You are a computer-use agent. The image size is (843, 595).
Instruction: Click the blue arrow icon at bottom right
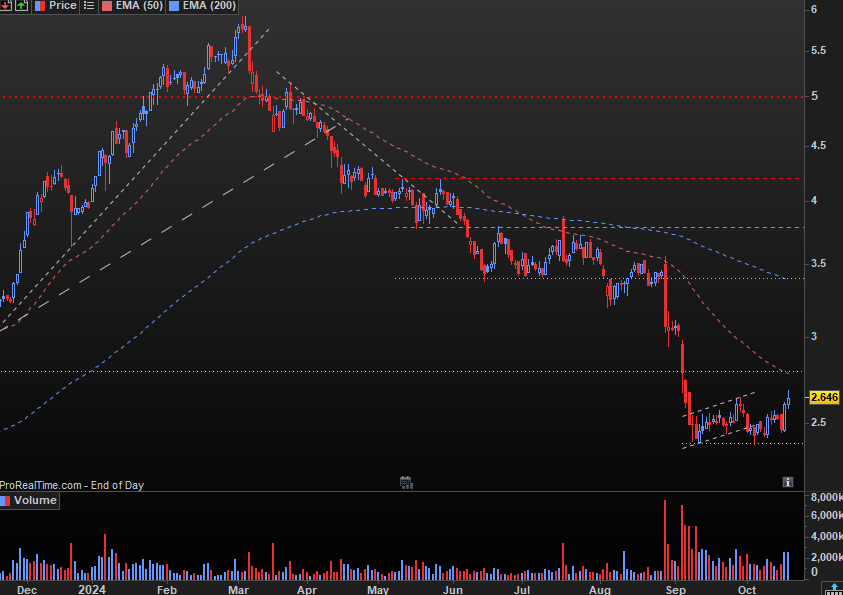(x=835, y=589)
